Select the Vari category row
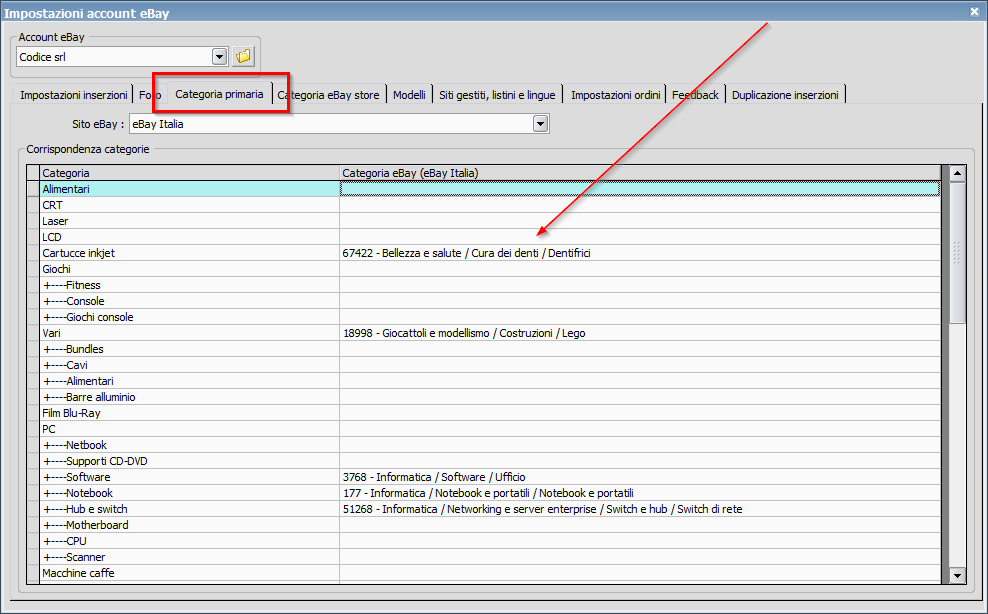The image size is (988, 614). [x=190, y=333]
